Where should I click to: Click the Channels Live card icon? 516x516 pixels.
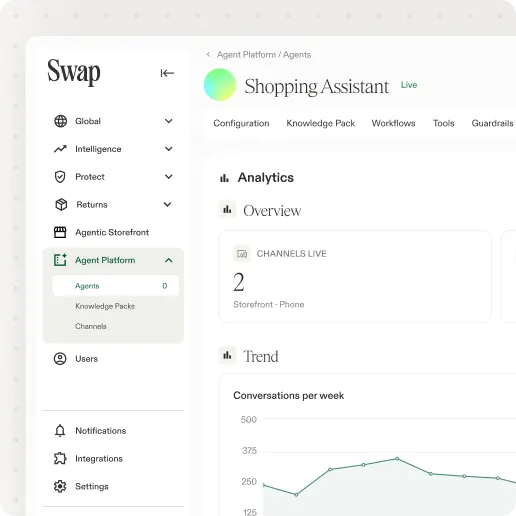tap(242, 254)
